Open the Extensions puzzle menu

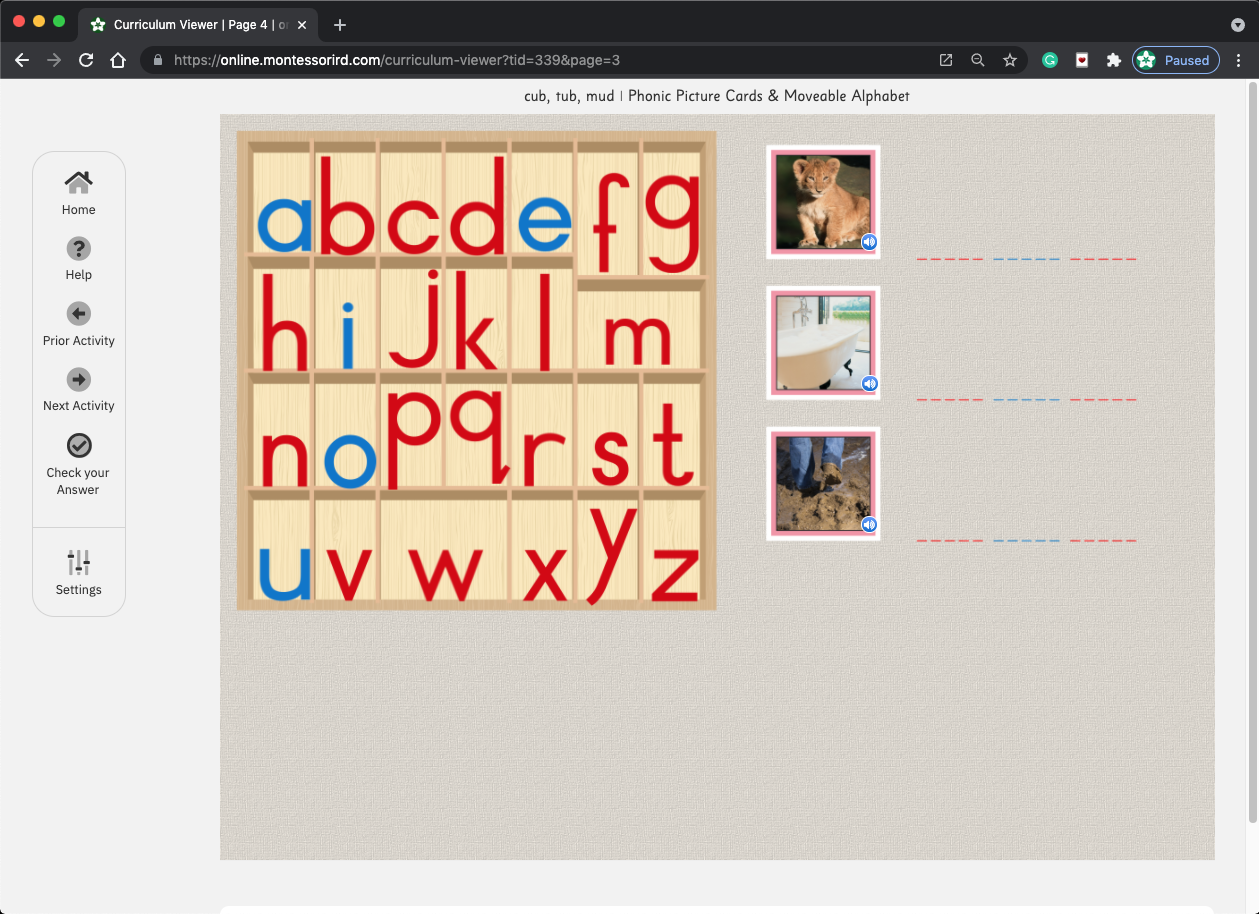click(1114, 60)
